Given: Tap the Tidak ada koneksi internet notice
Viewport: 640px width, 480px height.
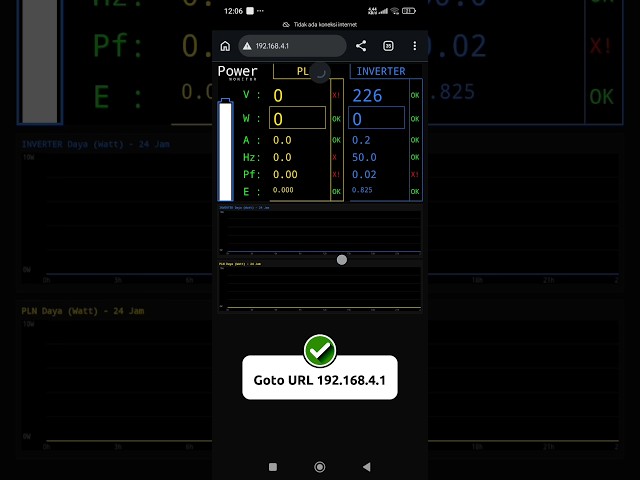Looking at the screenshot, I should (320, 24).
